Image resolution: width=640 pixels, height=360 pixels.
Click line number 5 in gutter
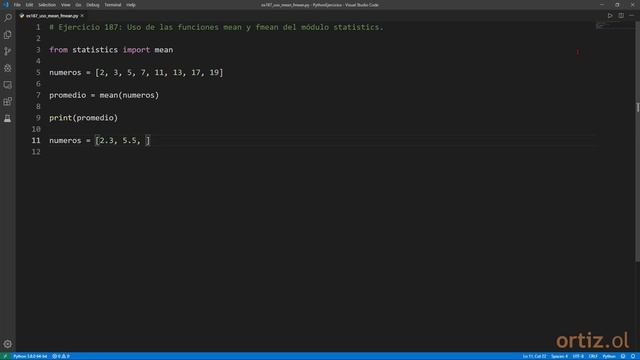(38, 73)
